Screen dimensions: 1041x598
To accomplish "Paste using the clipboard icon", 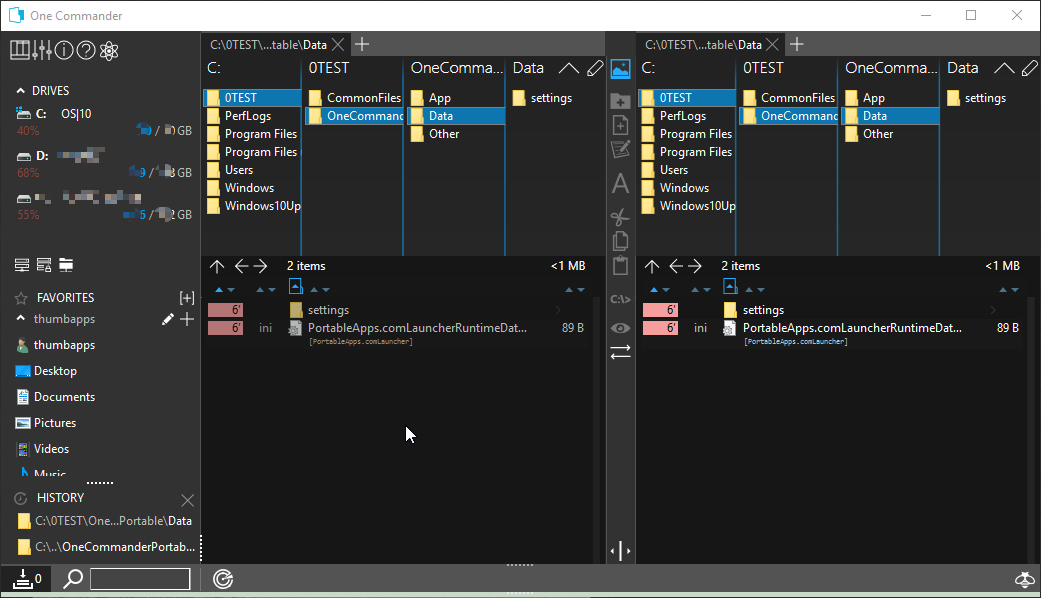I will click(x=620, y=265).
